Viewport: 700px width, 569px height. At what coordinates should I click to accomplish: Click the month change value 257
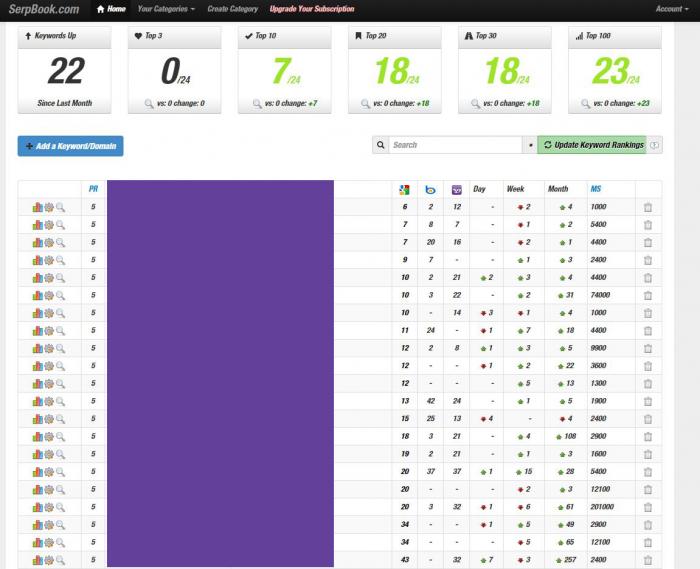coord(570,560)
